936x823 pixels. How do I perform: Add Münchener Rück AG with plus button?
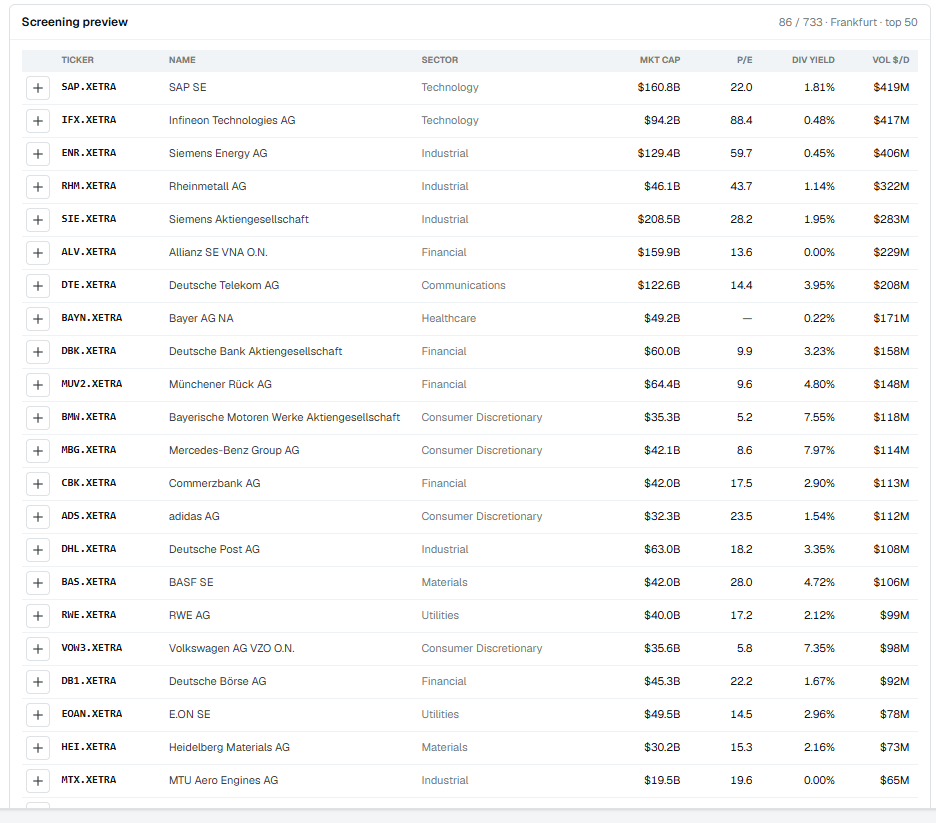click(x=38, y=384)
